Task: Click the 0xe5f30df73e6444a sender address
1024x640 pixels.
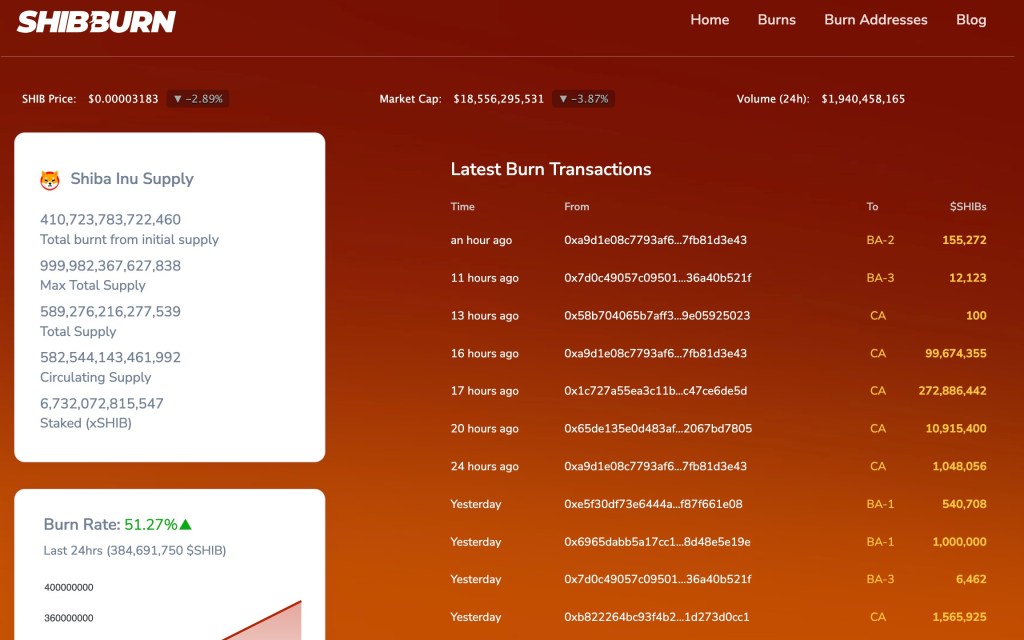Action: 653,504
